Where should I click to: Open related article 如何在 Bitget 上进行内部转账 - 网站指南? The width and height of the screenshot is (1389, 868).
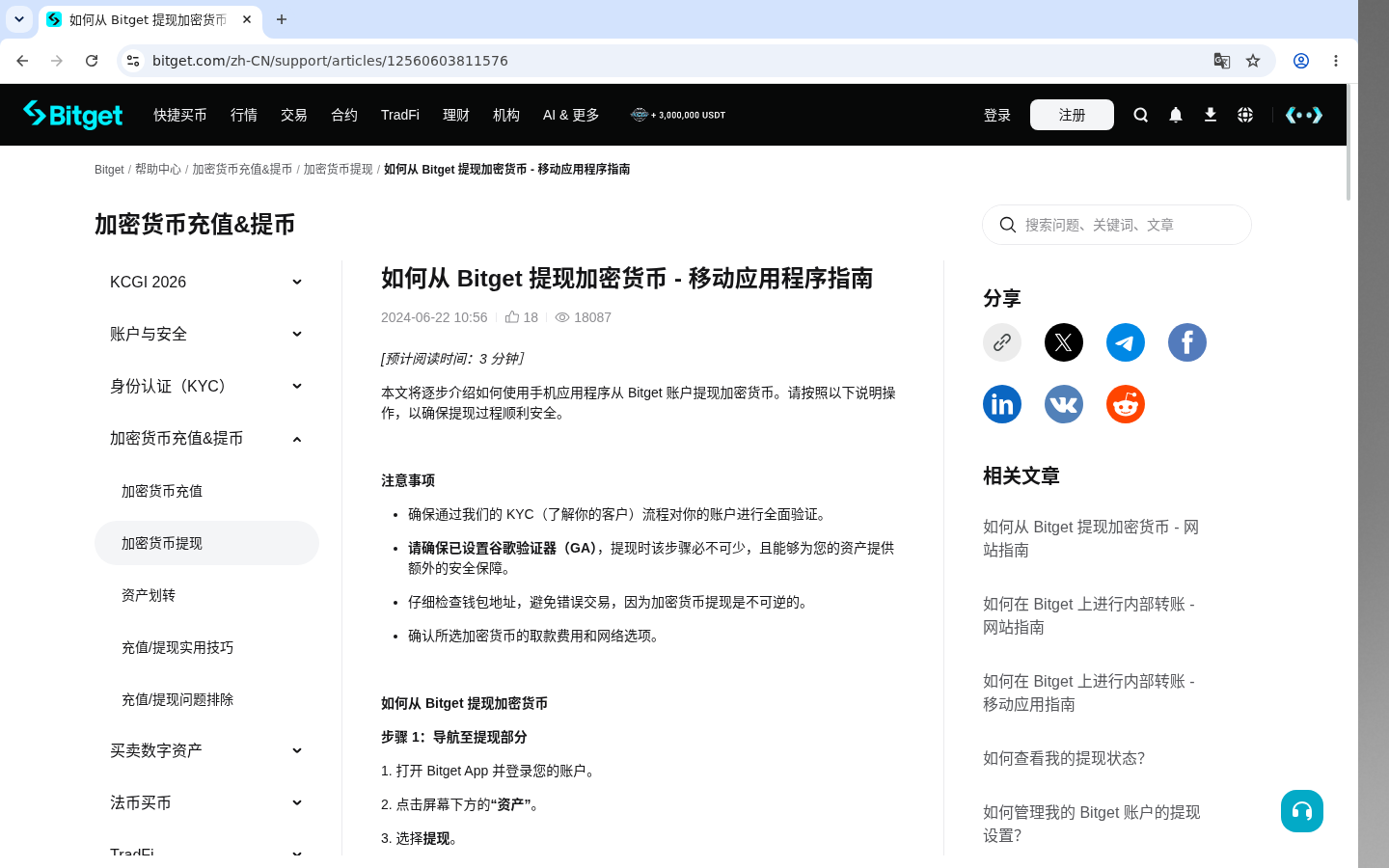[x=1089, y=615]
